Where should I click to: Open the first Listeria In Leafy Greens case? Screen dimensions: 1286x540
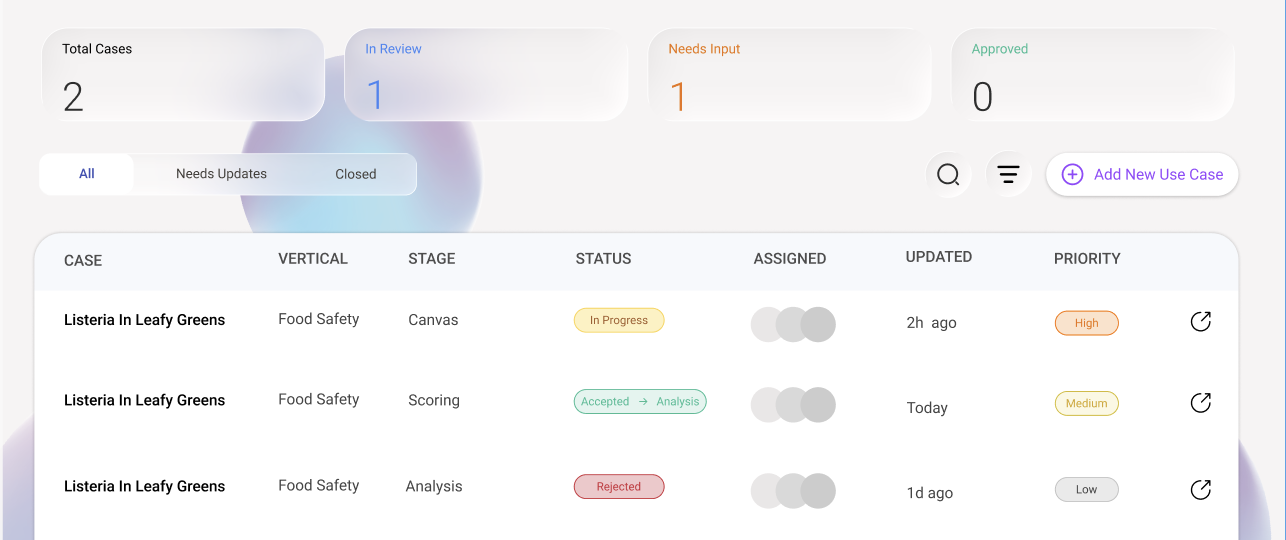pyautogui.click(x=144, y=320)
